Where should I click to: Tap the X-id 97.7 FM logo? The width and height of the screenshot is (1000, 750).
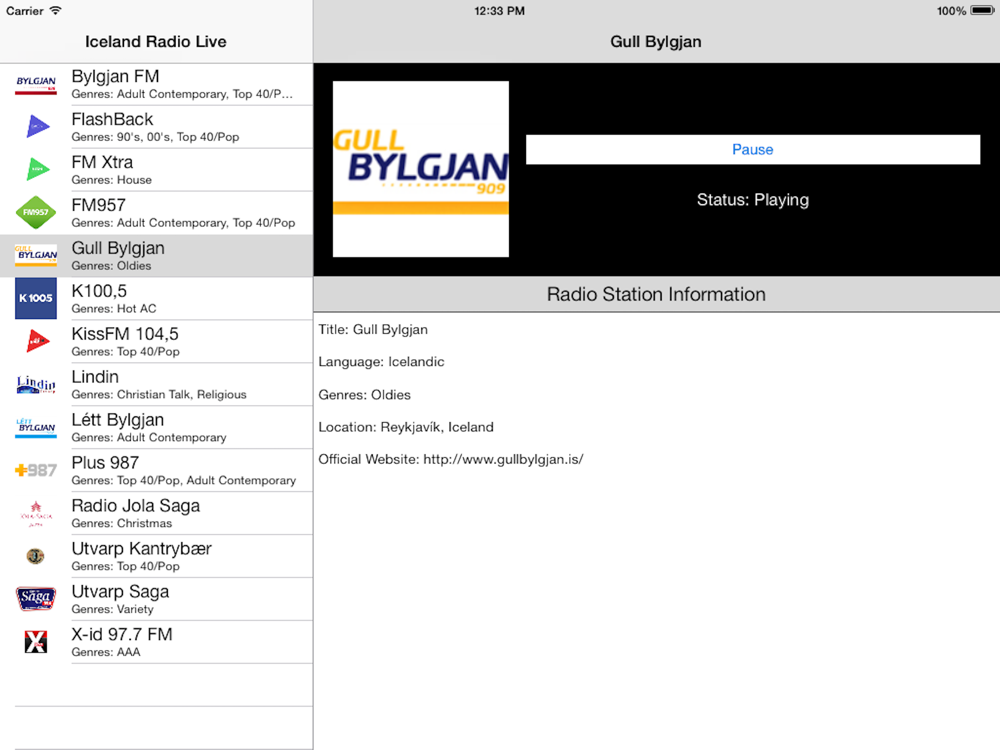point(36,642)
